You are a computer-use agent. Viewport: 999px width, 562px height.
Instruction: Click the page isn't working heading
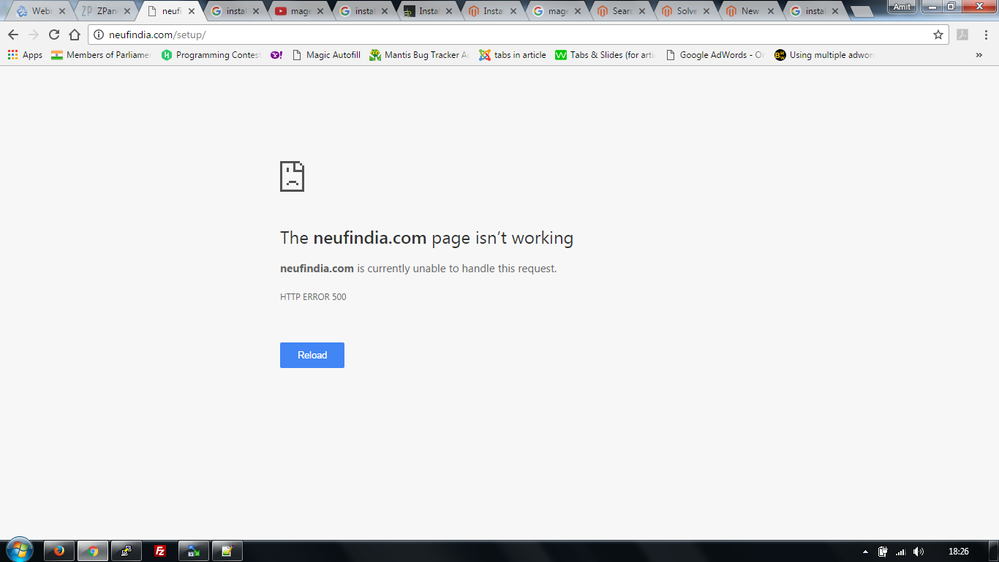[x=426, y=238]
